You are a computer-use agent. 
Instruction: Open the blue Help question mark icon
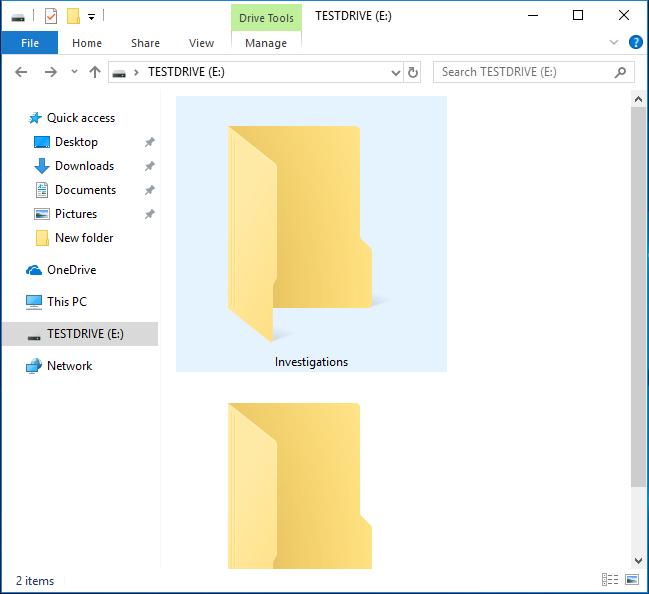tap(636, 42)
